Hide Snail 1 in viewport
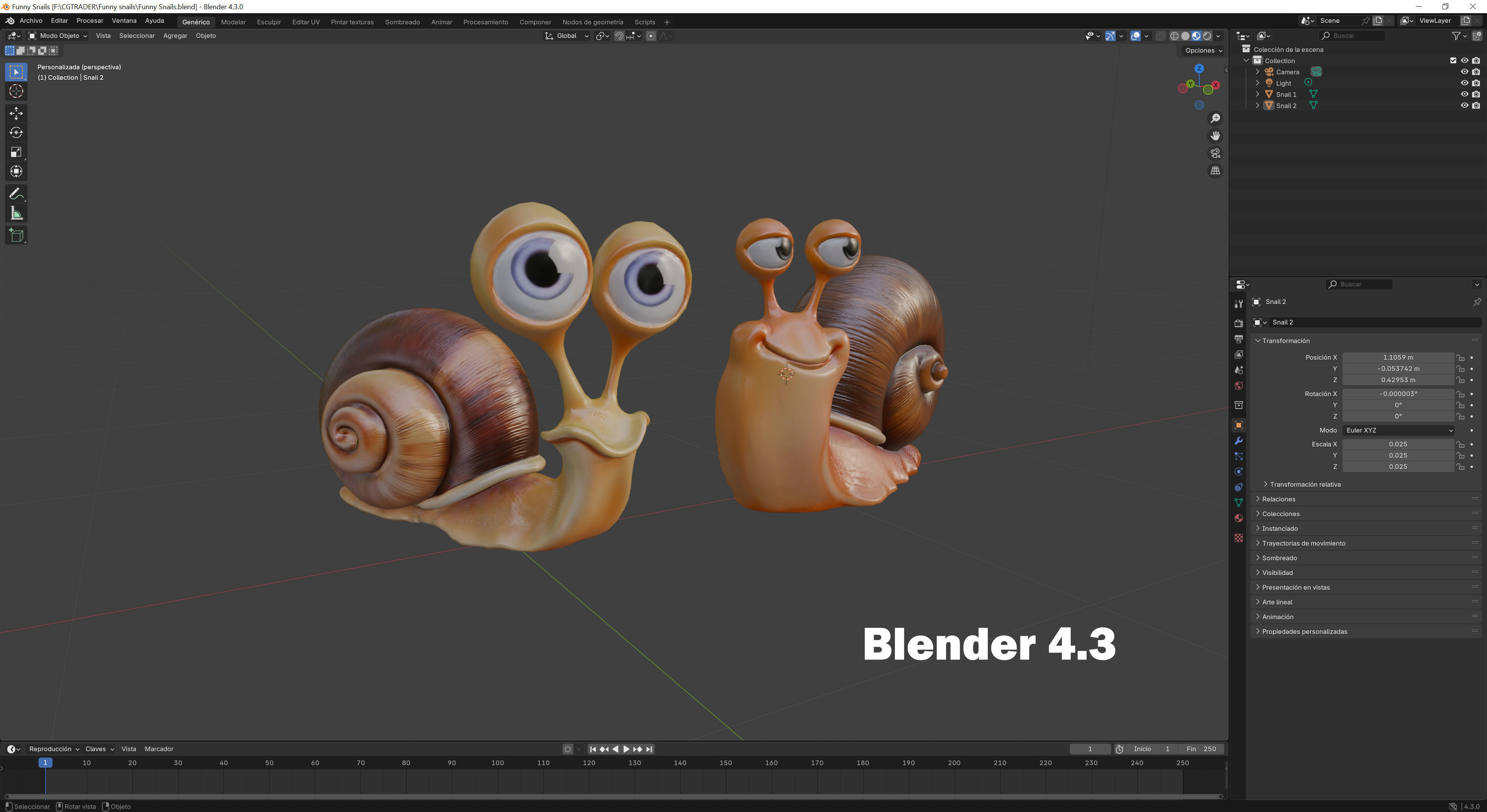Viewport: 1487px width, 812px height. click(1464, 94)
